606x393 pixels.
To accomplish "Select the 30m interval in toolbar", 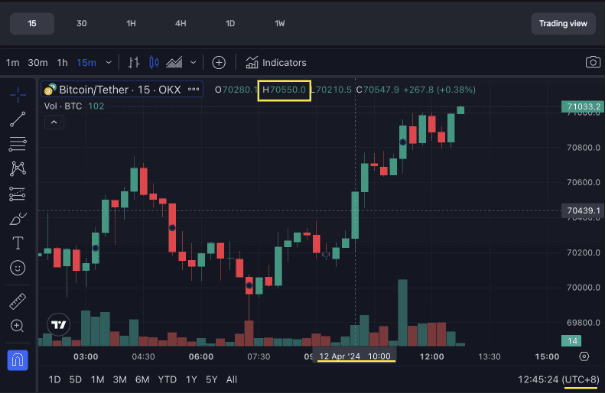I will tap(37, 62).
